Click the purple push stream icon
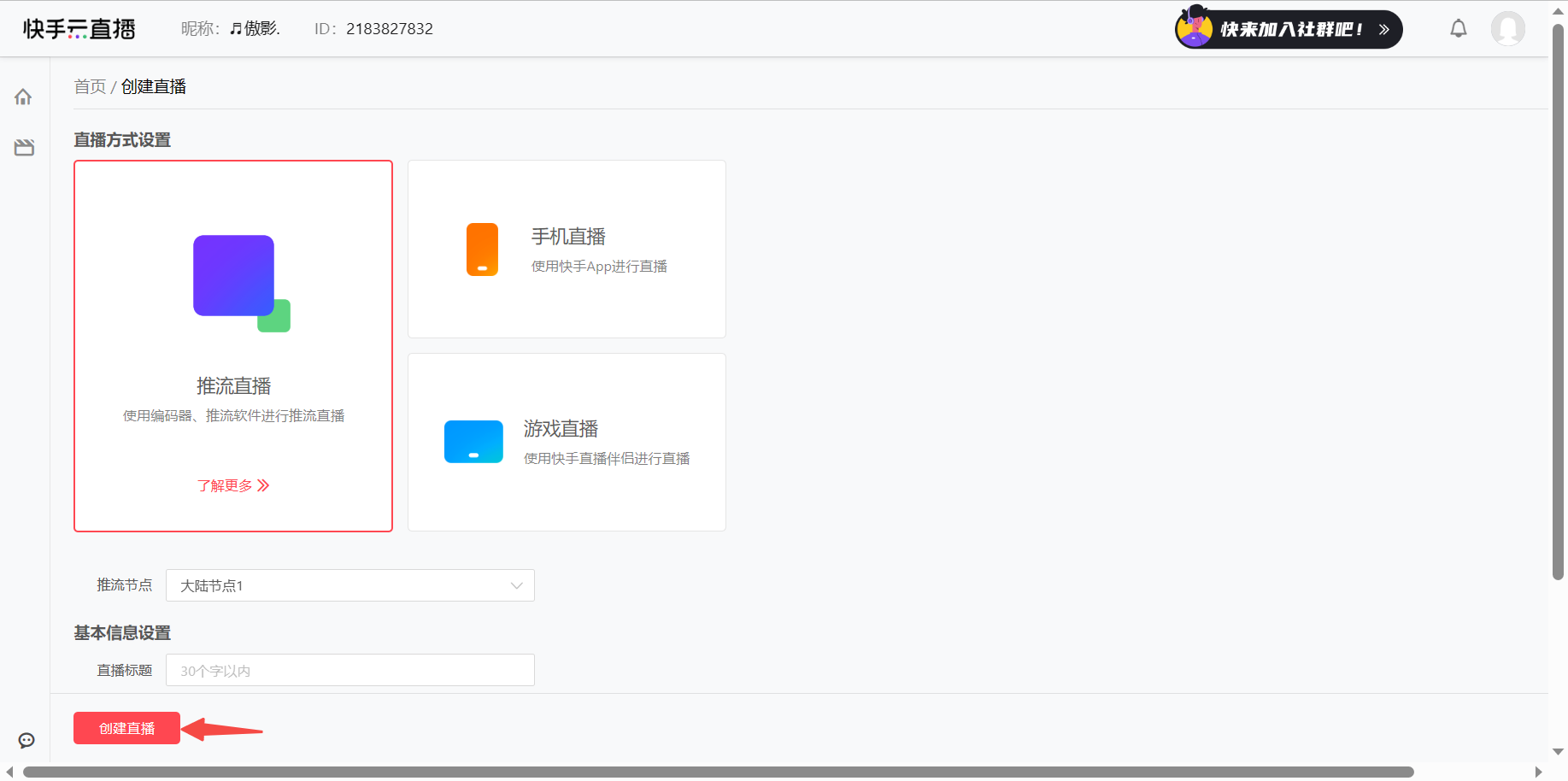 tap(242, 284)
